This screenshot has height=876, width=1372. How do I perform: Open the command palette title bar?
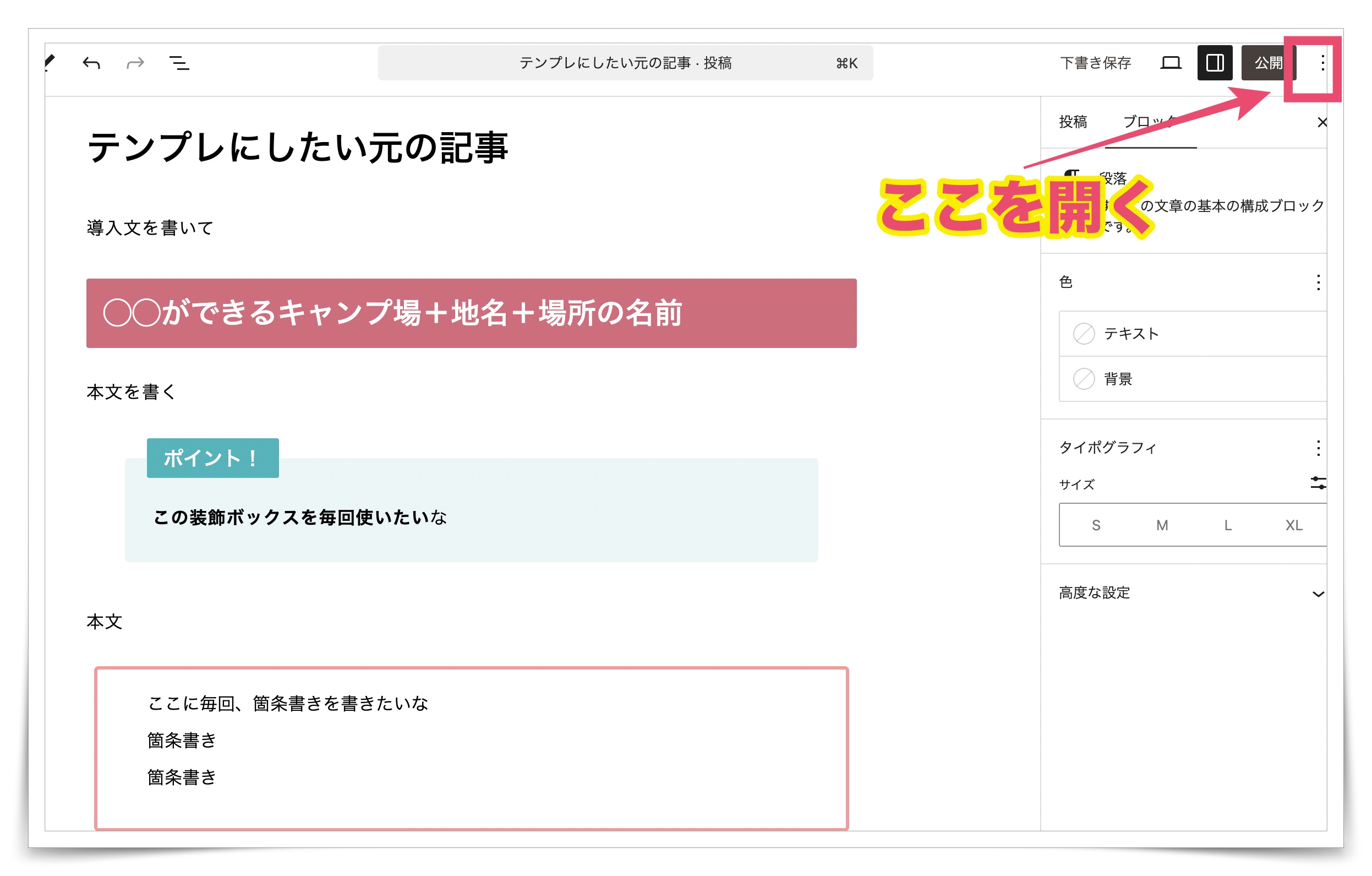click(625, 63)
